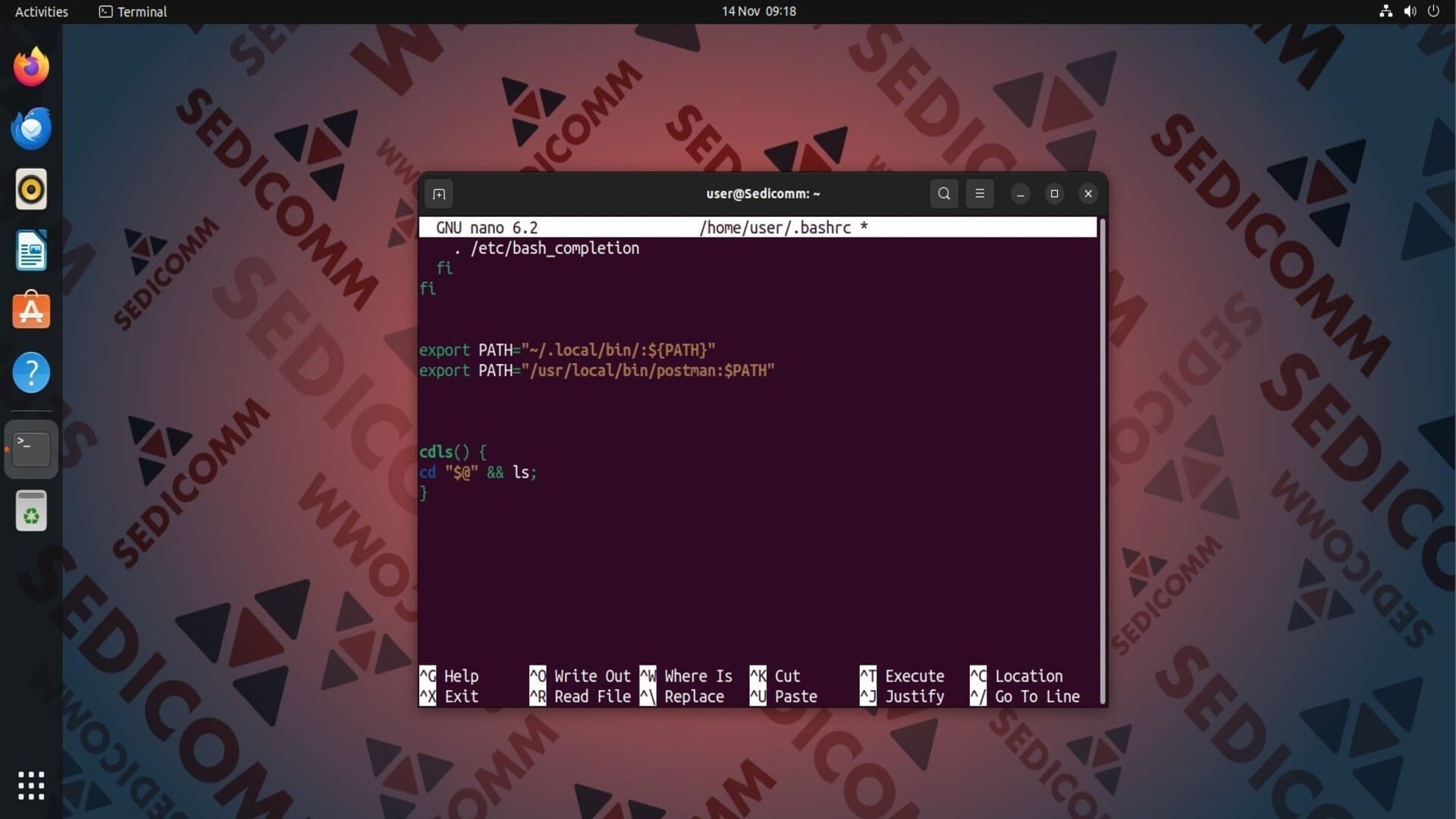
Task: Click the ^U Paste shortcut label
Action: (x=783, y=696)
